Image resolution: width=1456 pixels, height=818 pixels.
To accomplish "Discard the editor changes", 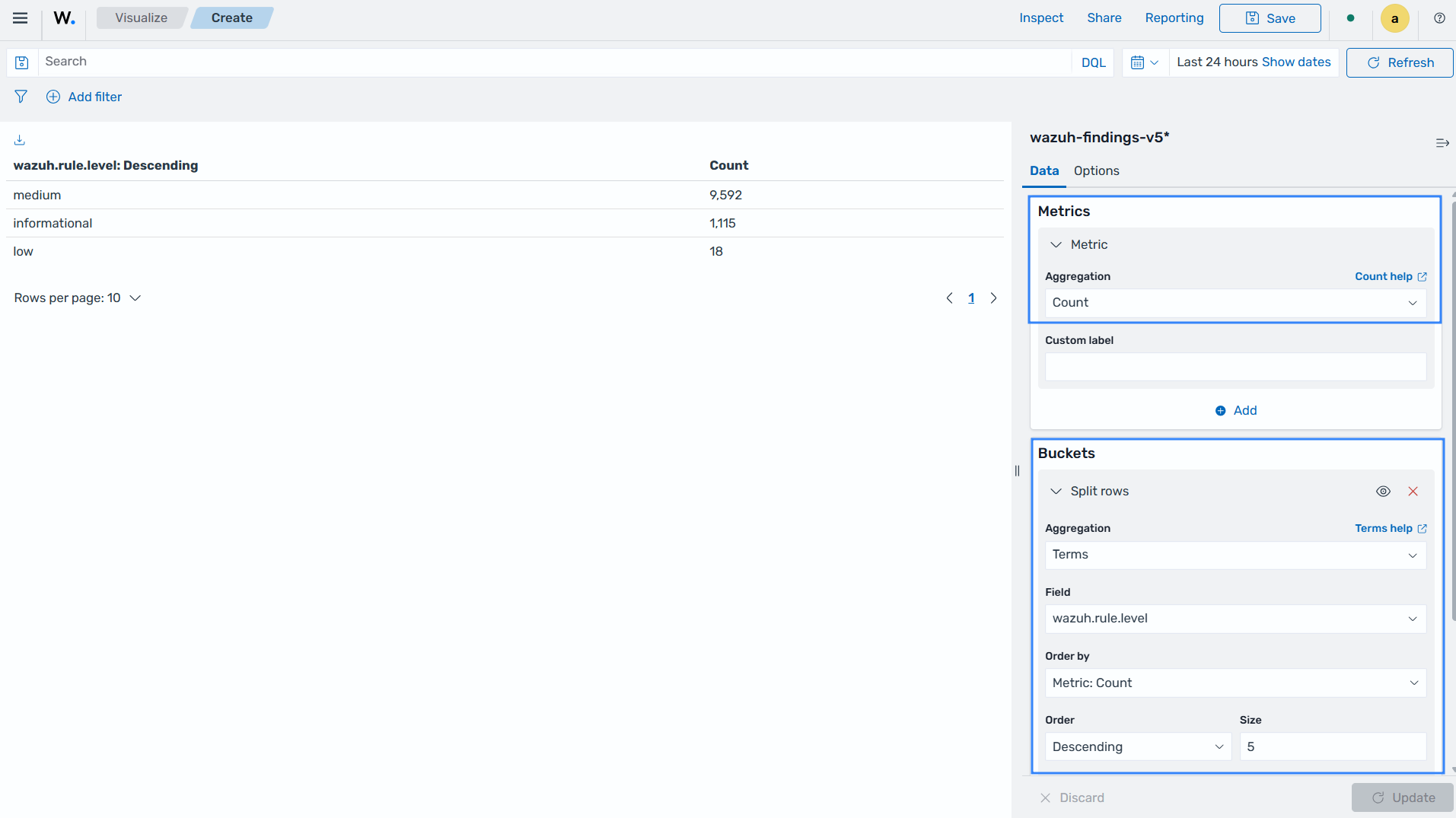I will 1072,797.
